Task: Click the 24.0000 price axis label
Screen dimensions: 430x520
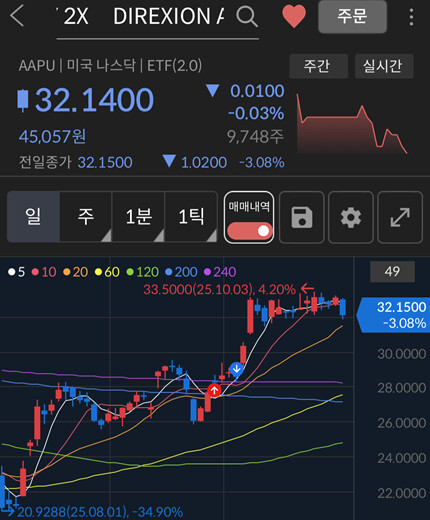Action: (x=402, y=458)
